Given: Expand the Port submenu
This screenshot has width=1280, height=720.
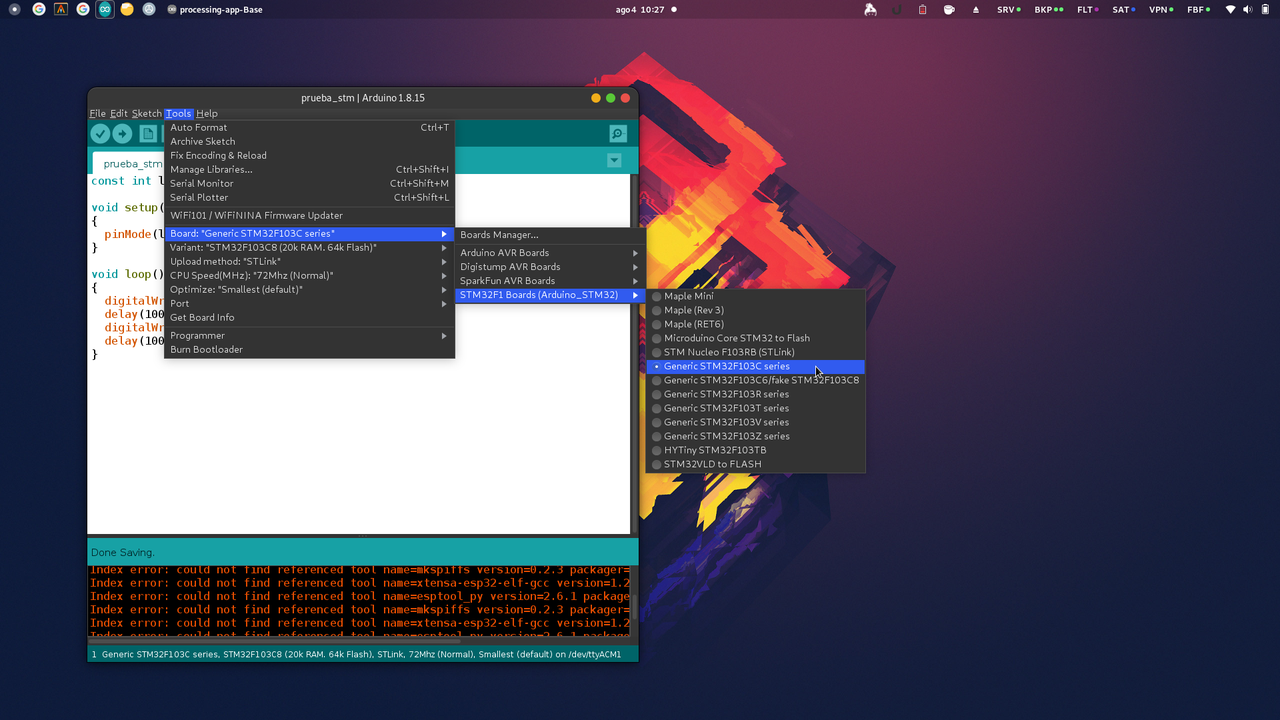Looking at the screenshot, I should [309, 304].
